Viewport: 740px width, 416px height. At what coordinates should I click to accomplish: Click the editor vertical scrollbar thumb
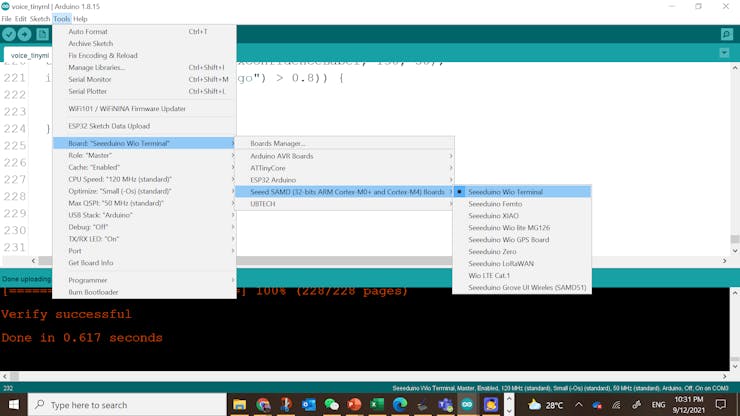point(735,239)
